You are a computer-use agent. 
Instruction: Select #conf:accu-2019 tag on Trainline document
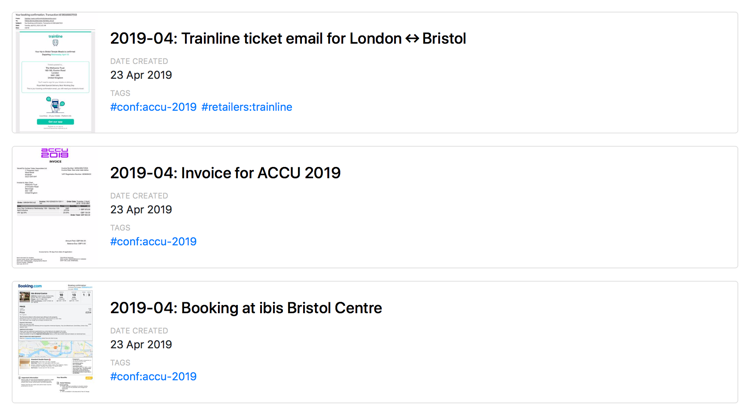153,107
